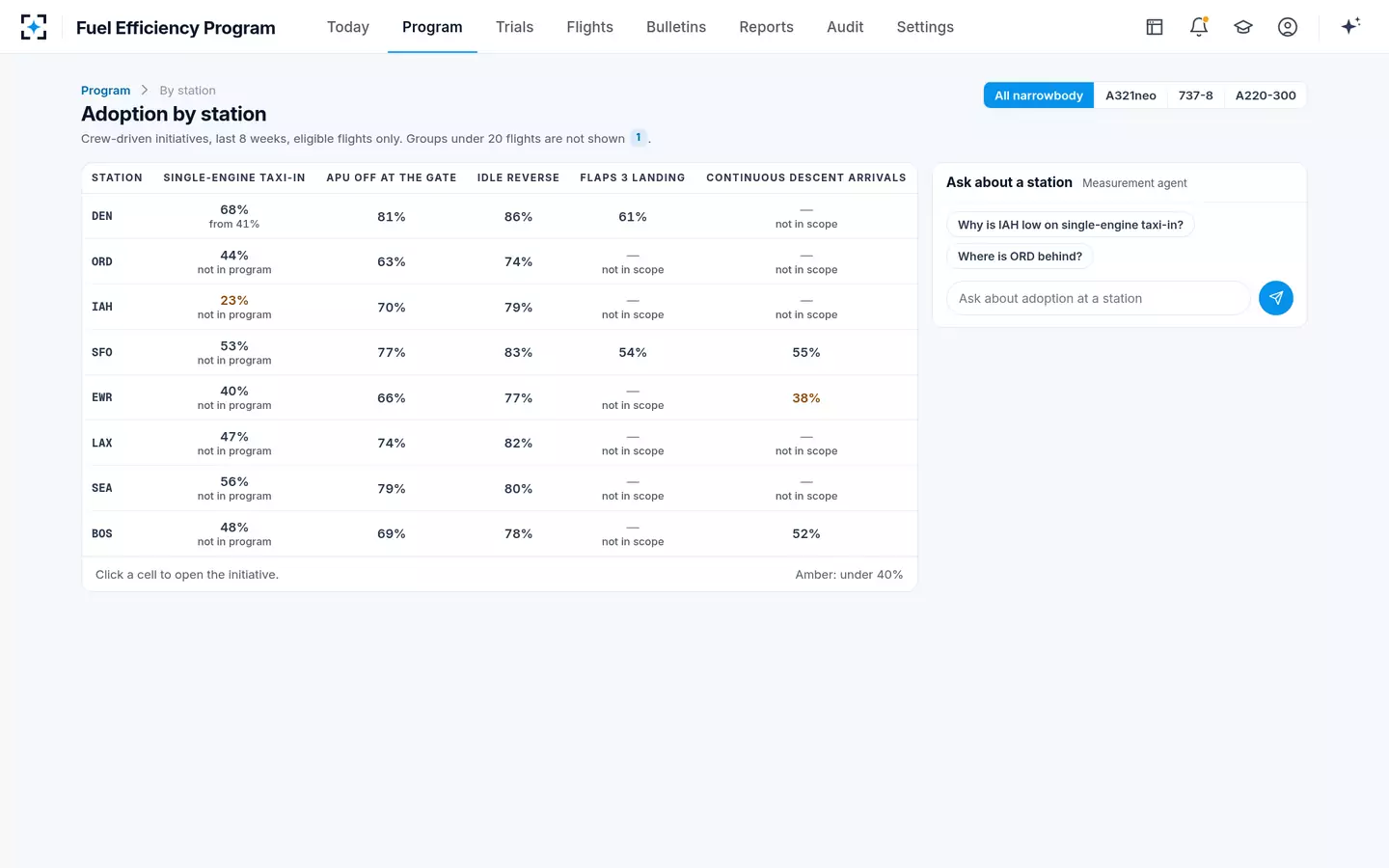This screenshot has width=1389, height=868.
Task: Open SFO Flaps 3 landing 54% cell
Action: tap(633, 352)
